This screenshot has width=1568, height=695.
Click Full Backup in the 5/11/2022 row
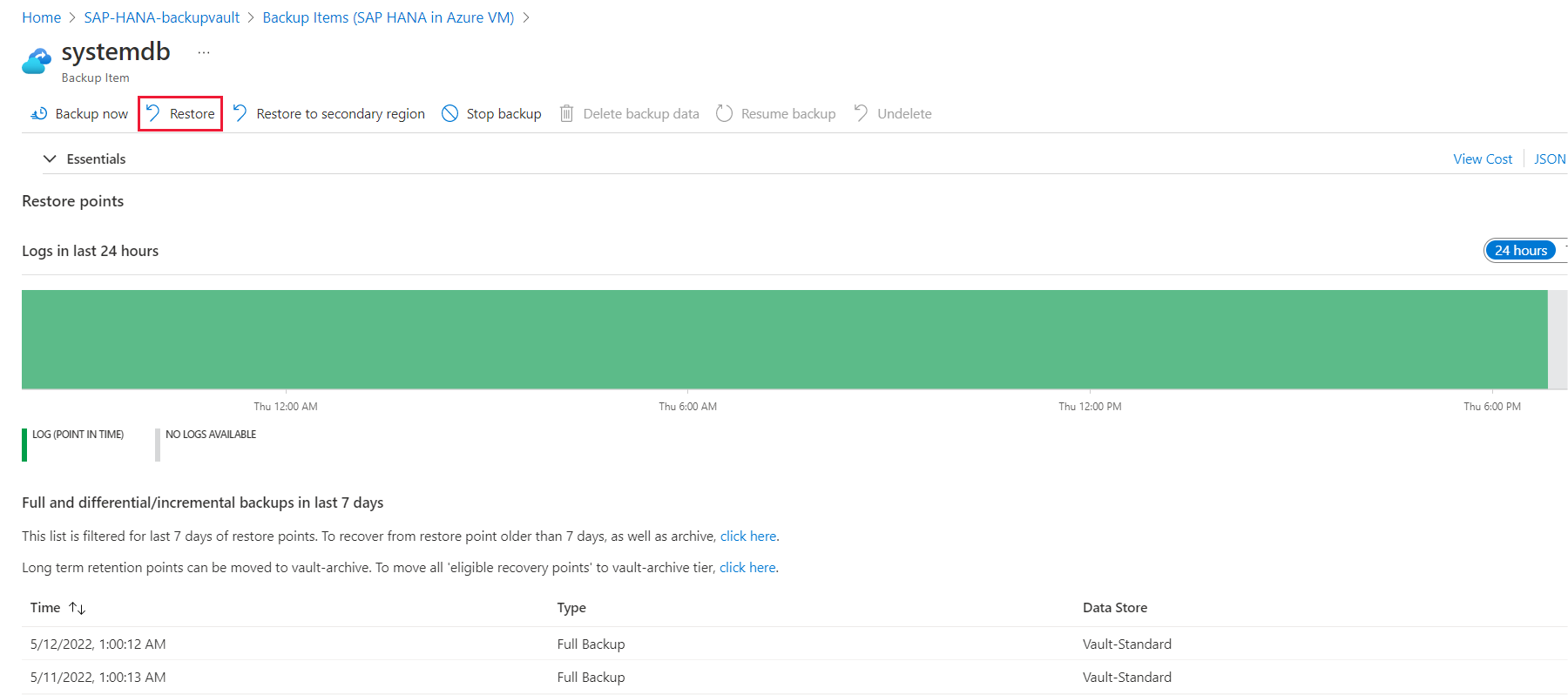[591, 678]
